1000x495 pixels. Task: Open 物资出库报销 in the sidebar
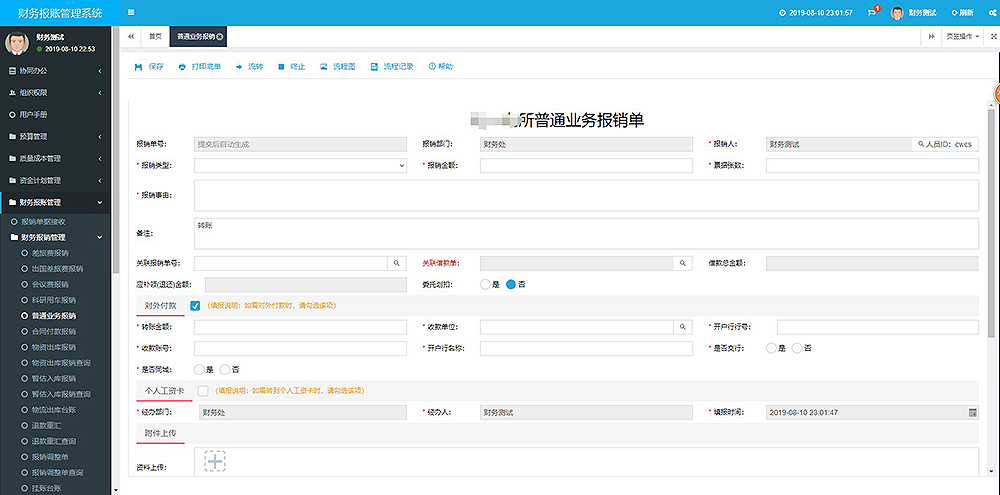click(55, 347)
